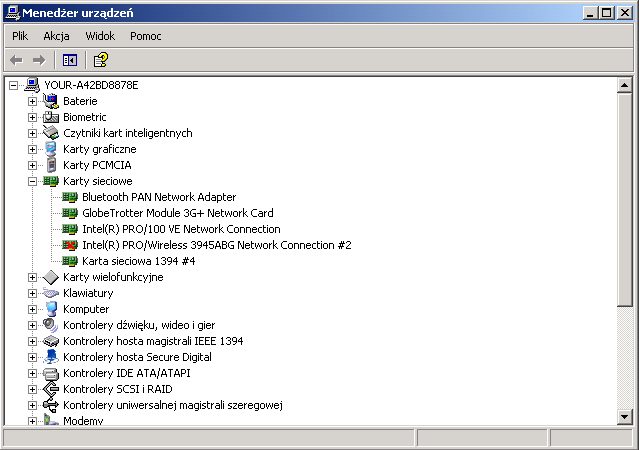This screenshot has height=450, width=639.
Task: Click the USB controllers icon
Action: click(x=51, y=405)
